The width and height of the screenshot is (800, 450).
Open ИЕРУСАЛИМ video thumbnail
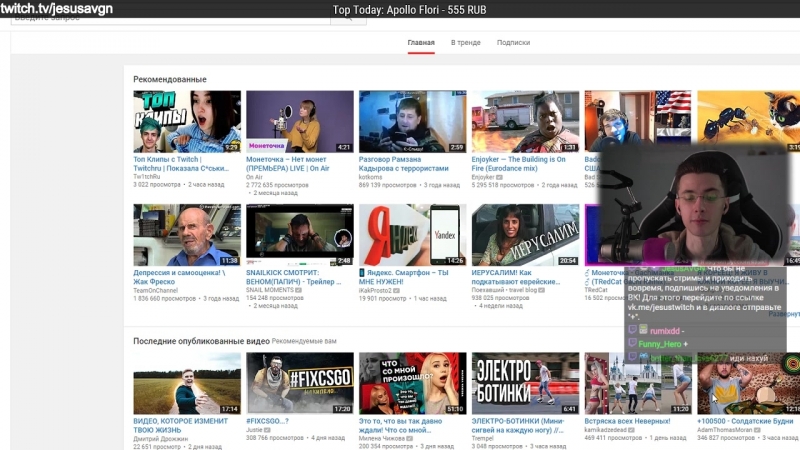(x=525, y=235)
